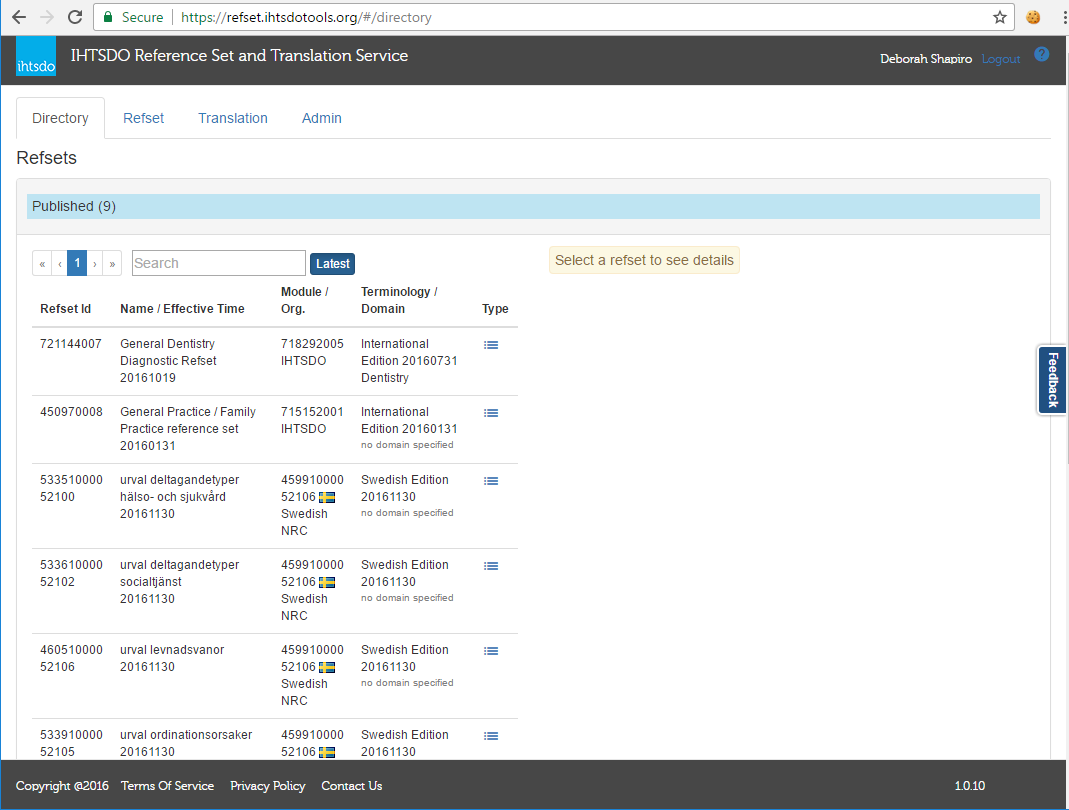Click Swedish flag in urval ordinationsorsaker row
The image size is (1069, 810).
click(327, 752)
